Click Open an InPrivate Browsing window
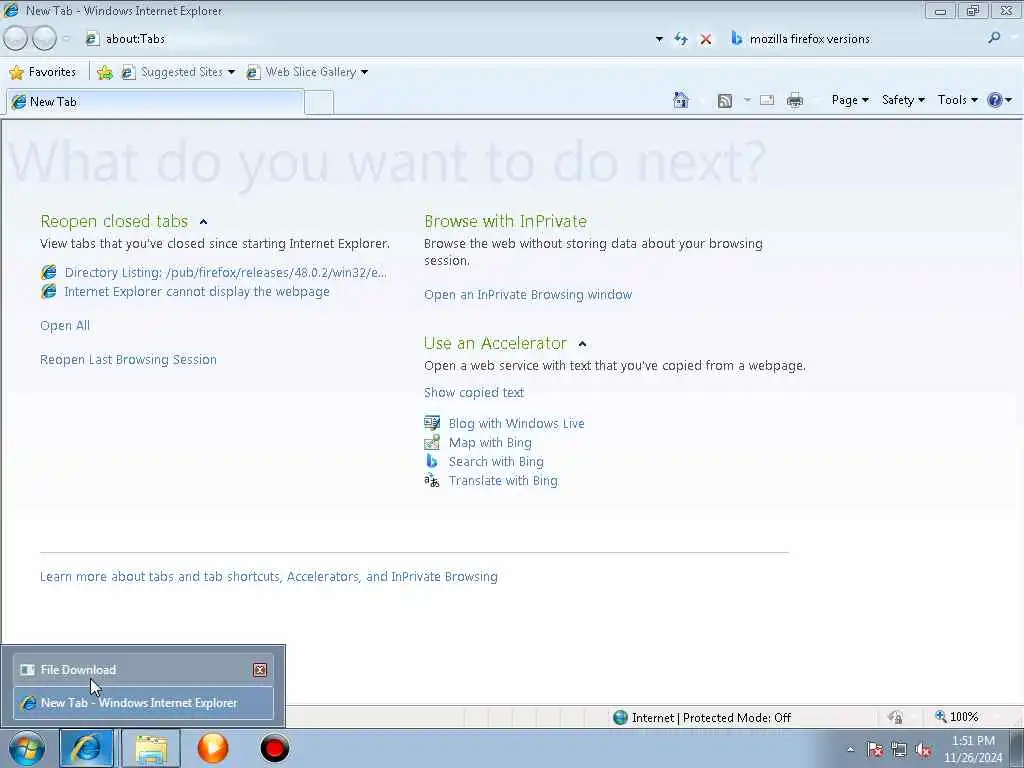Image resolution: width=1024 pixels, height=768 pixels. pos(528,295)
